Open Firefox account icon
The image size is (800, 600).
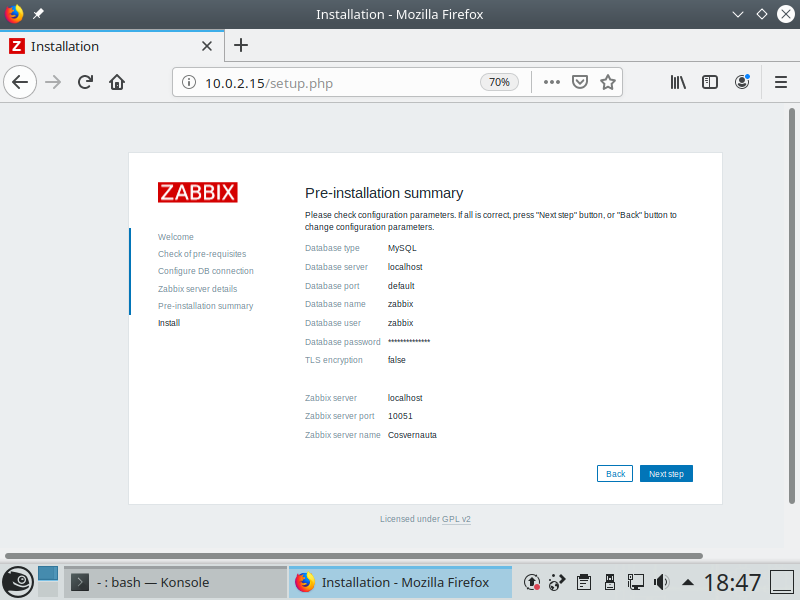click(x=742, y=82)
